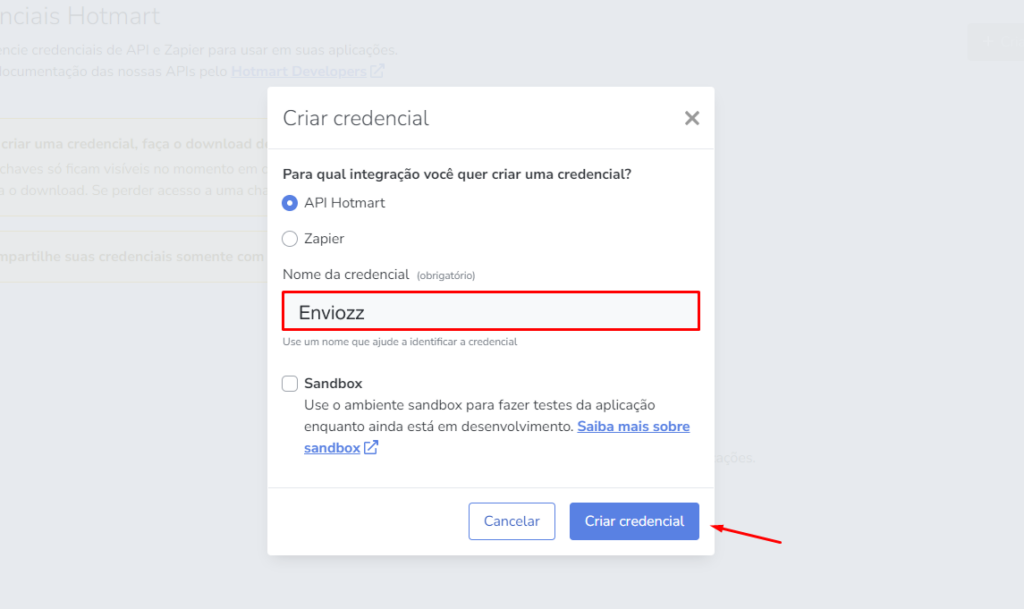The height and width of the screenshot is (609, 1024).
Task: Click the Criar credencial button
Action: click(x=634, y=521)
